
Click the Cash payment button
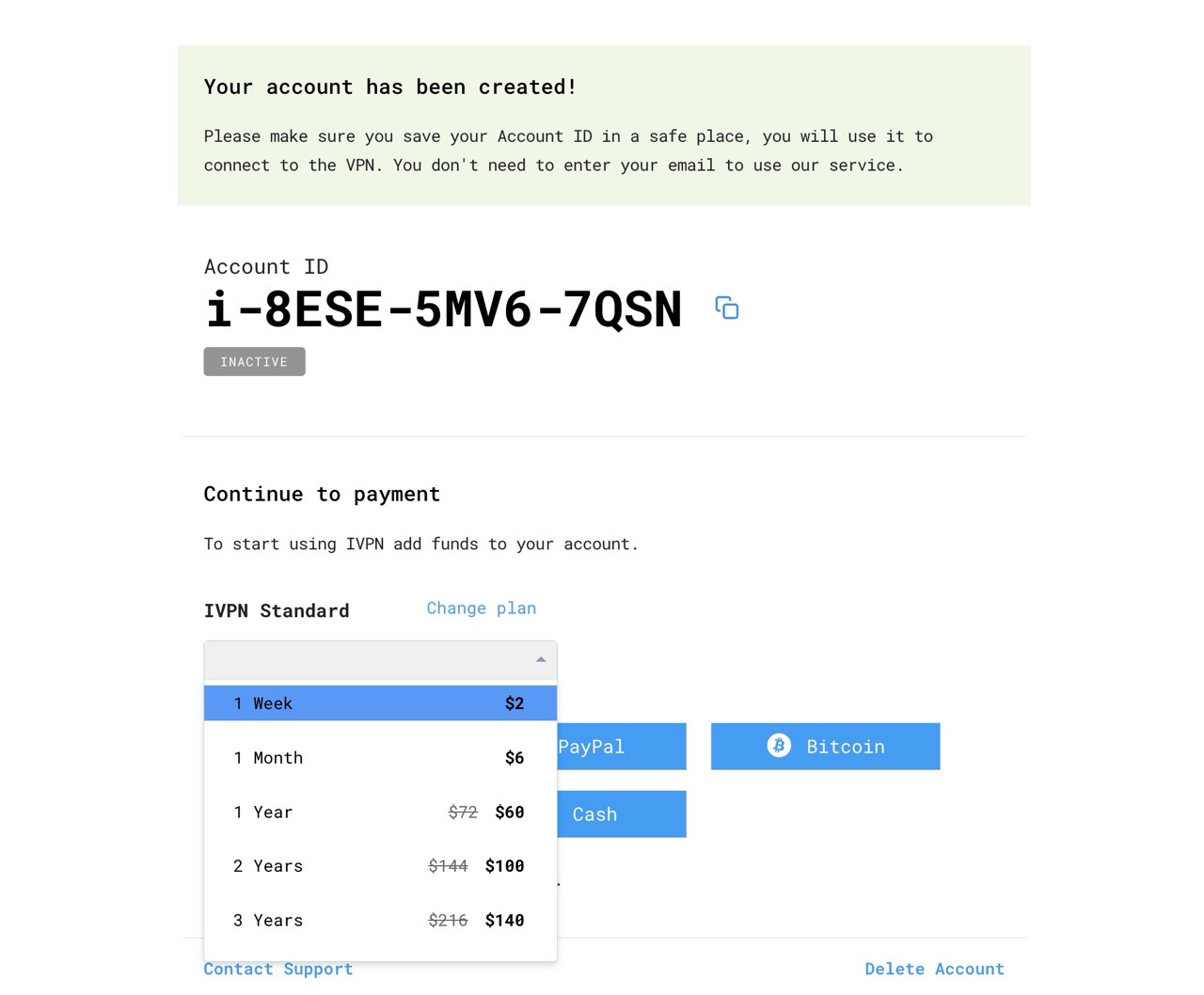(x=621, y=814)
